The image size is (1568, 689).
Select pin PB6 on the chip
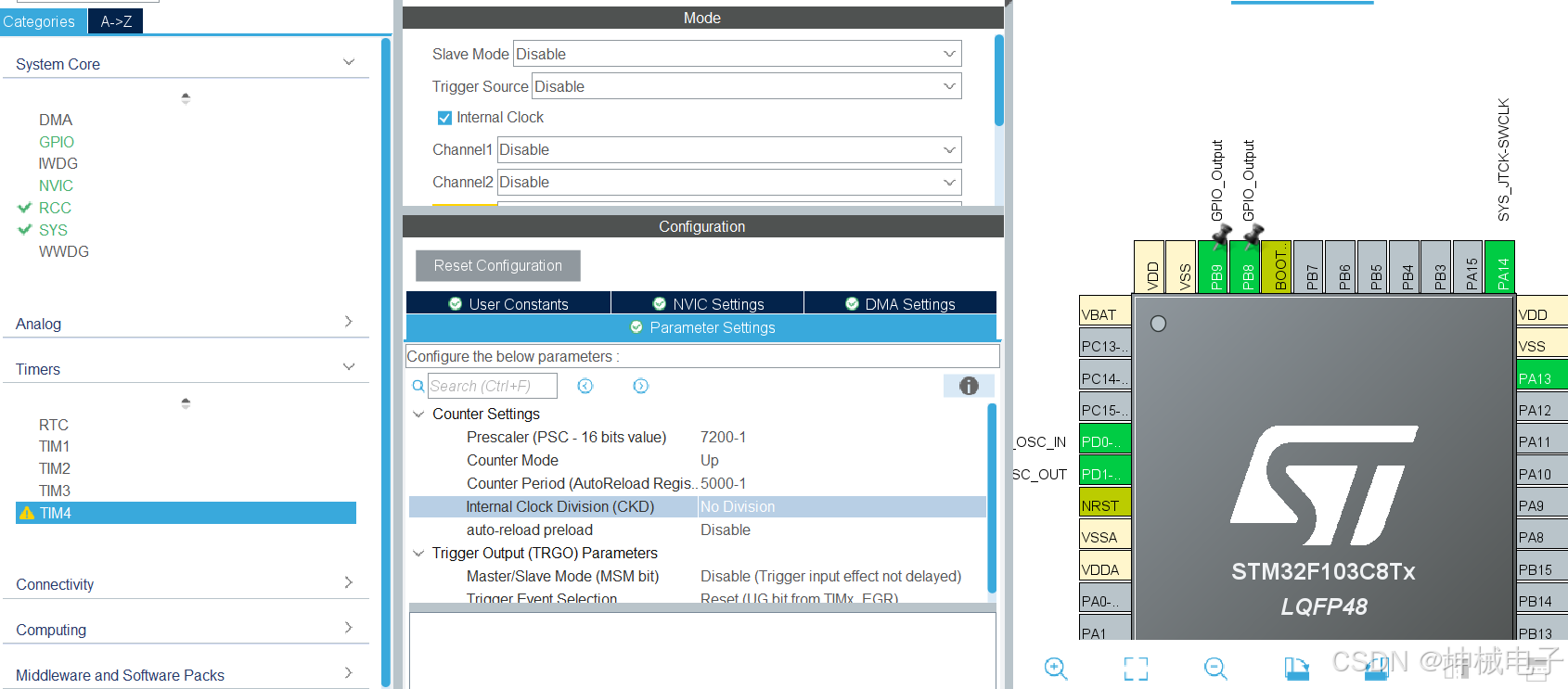tap(1340, 266)
